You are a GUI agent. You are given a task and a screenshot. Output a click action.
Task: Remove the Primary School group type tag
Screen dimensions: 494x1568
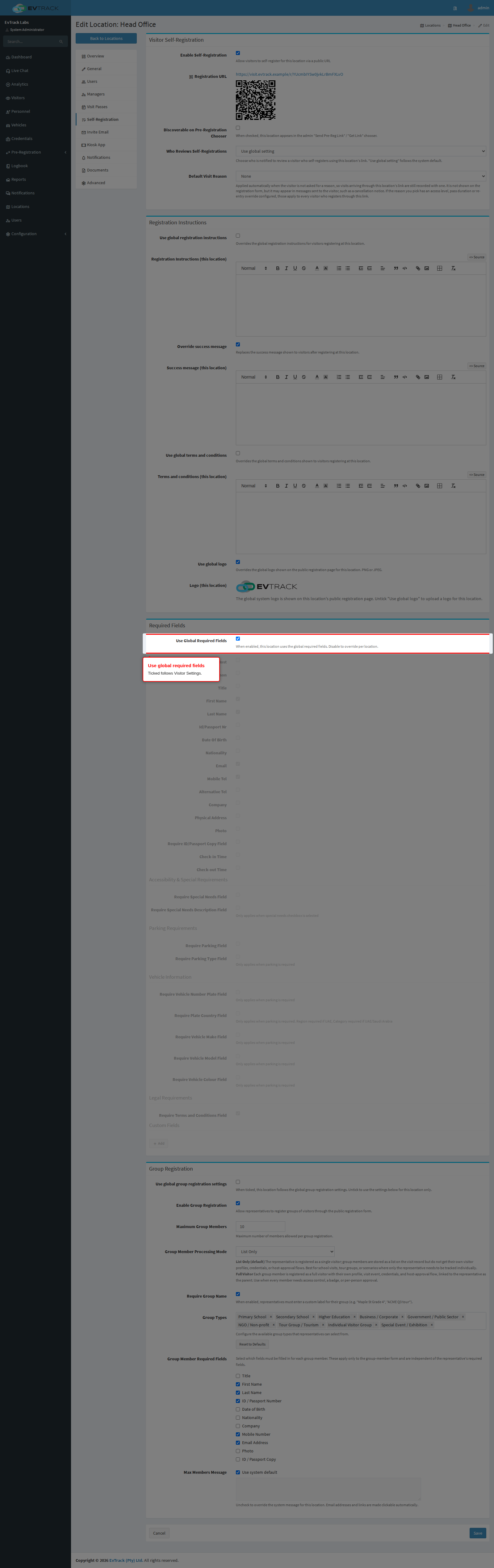click(271, 1317)
